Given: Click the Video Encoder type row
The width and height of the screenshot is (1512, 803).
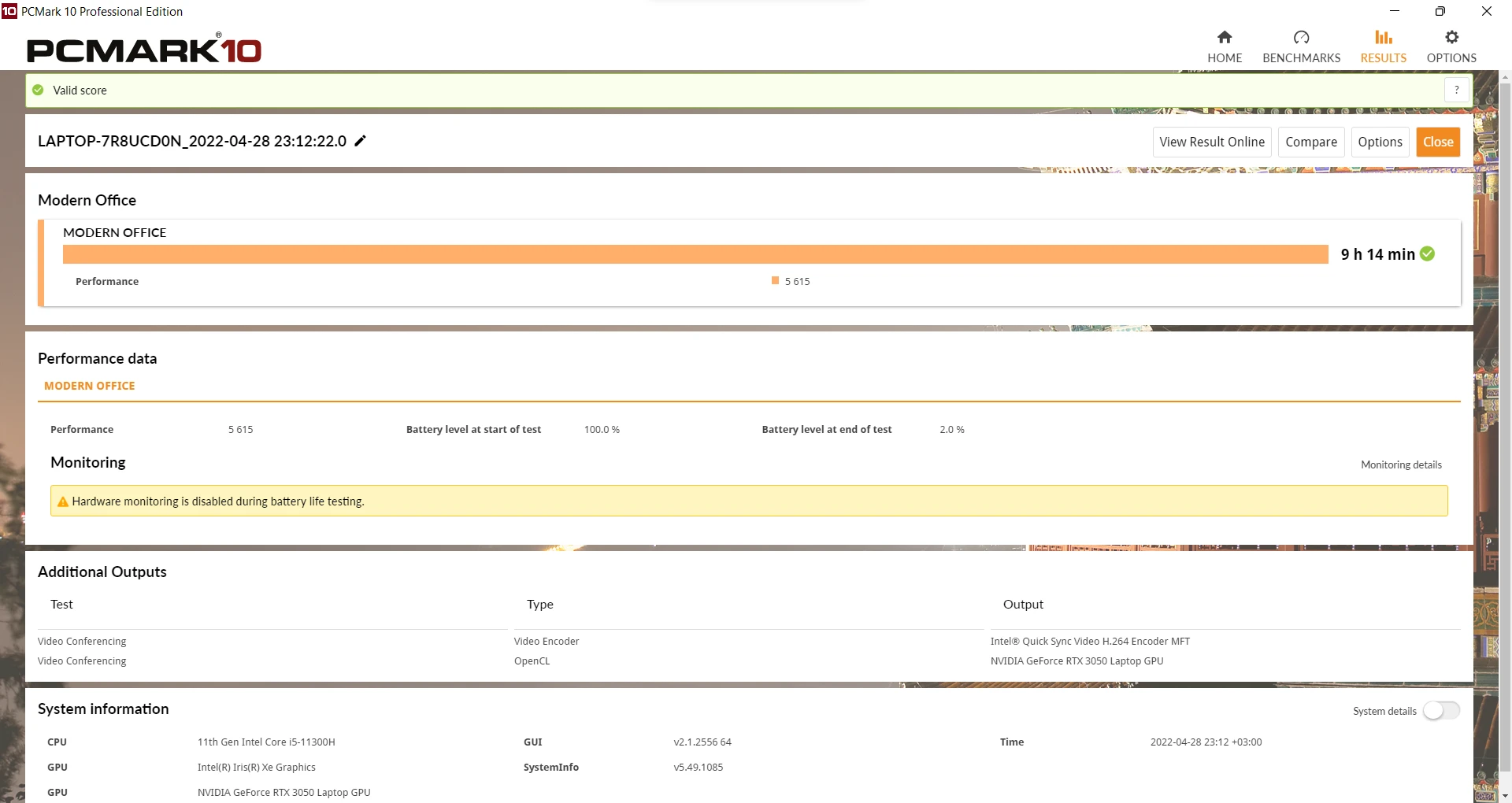Looking at the screenshot, I should click(x=547, y=642).
